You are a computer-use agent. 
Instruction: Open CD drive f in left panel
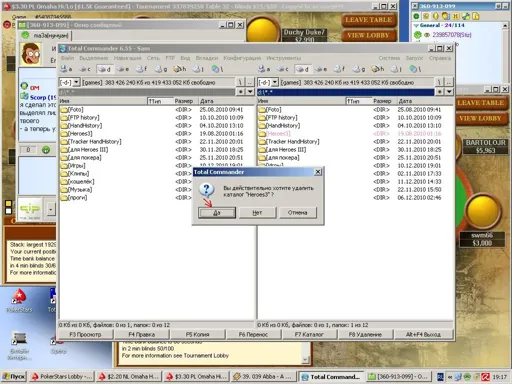pyautogui.click(x=142, y=69)
